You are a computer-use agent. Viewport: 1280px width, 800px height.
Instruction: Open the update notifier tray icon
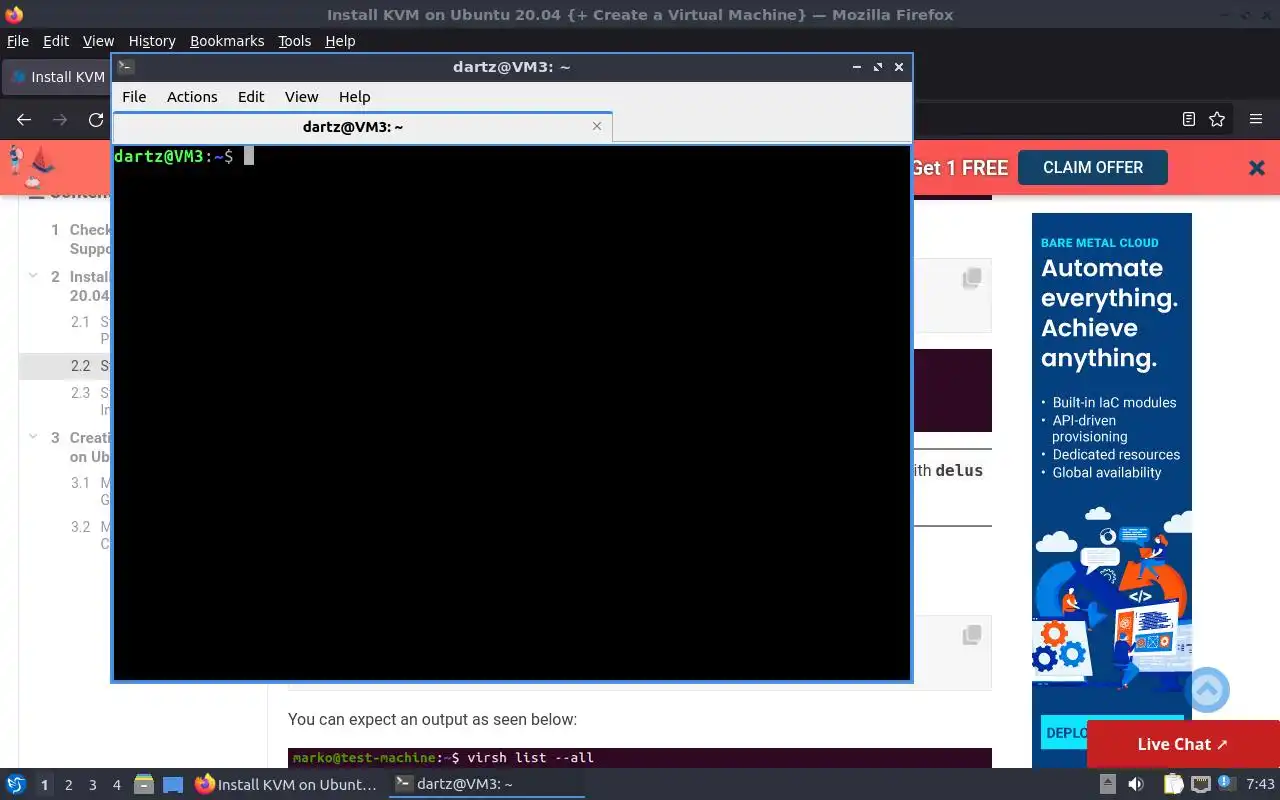(x=1226, y=784)
